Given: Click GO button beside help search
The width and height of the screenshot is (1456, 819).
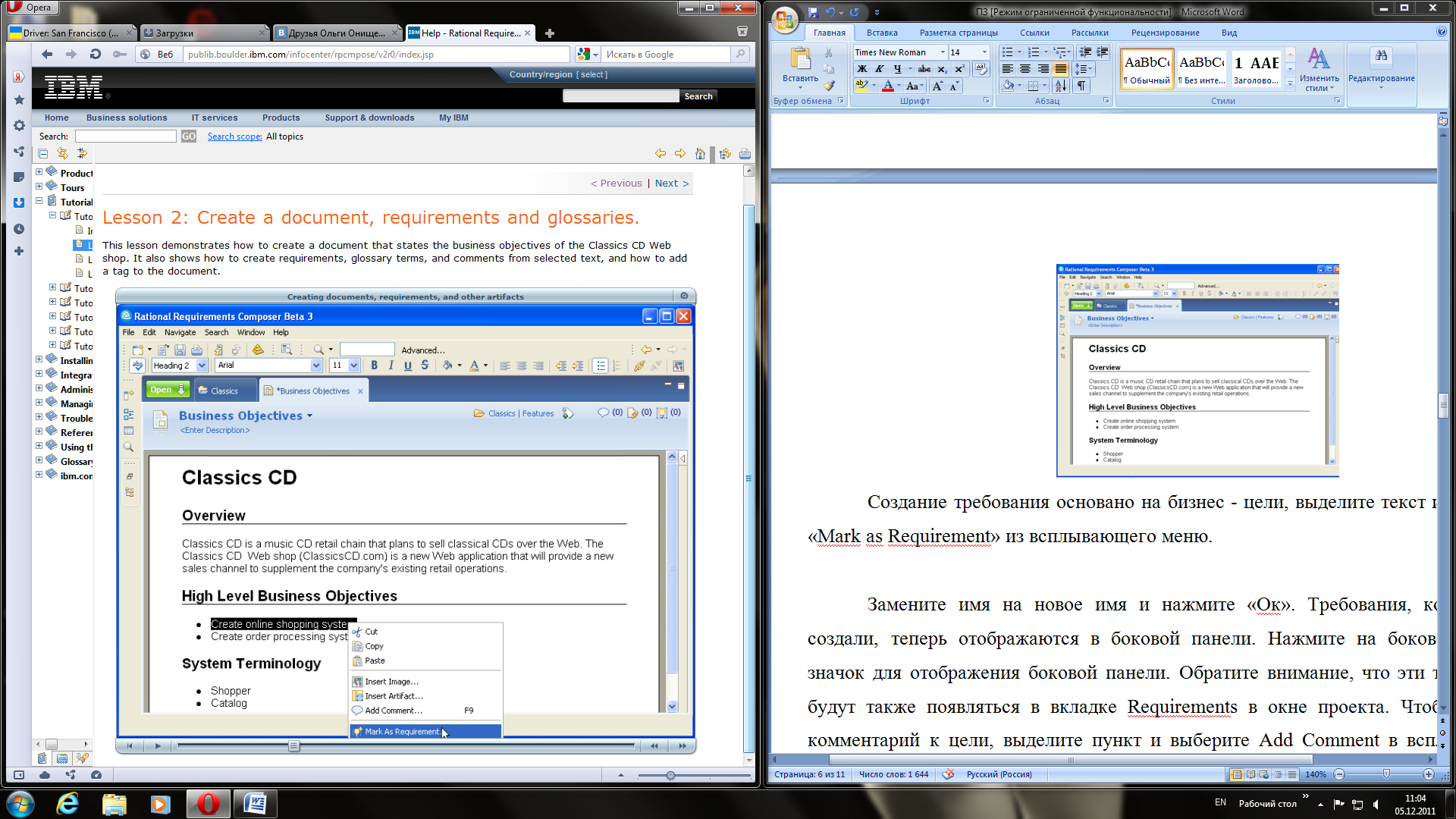Looking at the screenshot, I should pyautogui.click(x=188, y=136).
